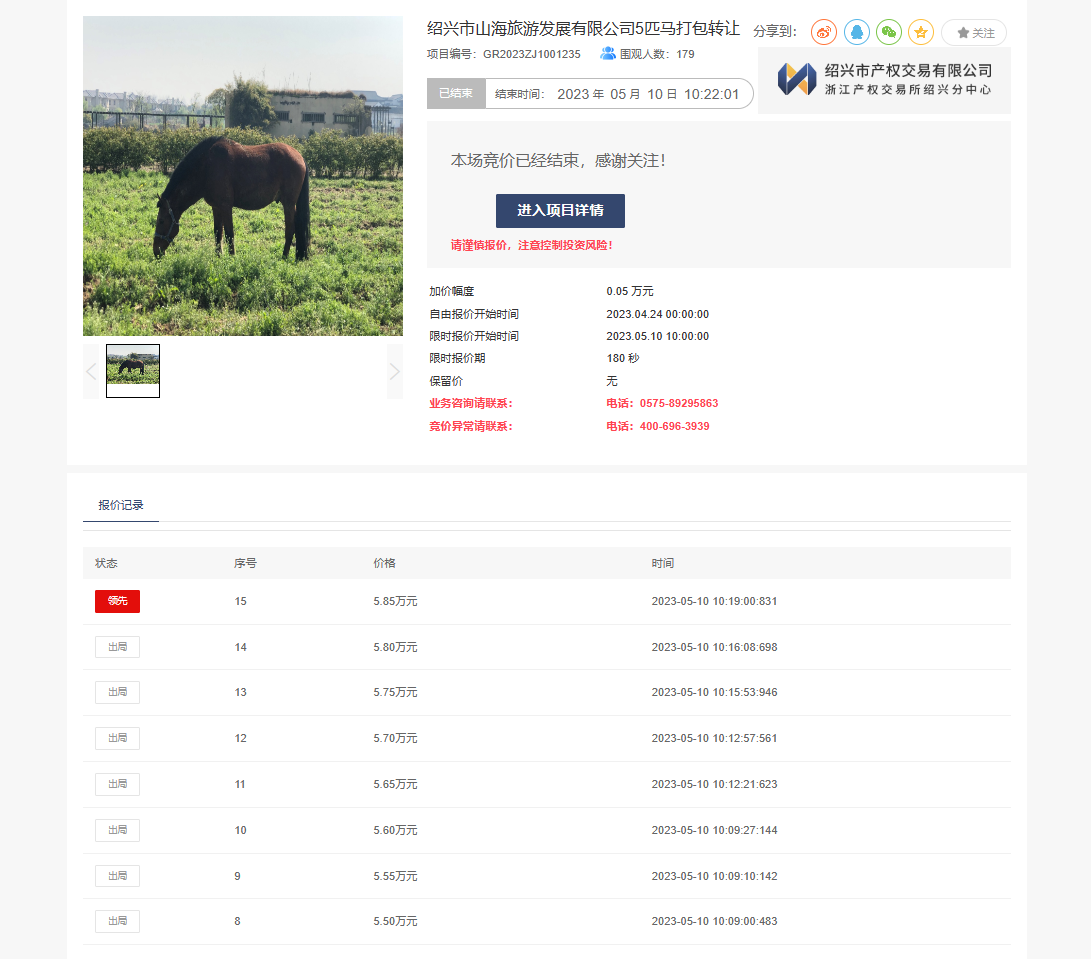Click timestamp 2023-05-10 10:09:10:142
Viewport: 1091px width, 959px height.
click(x=715, y=876)
